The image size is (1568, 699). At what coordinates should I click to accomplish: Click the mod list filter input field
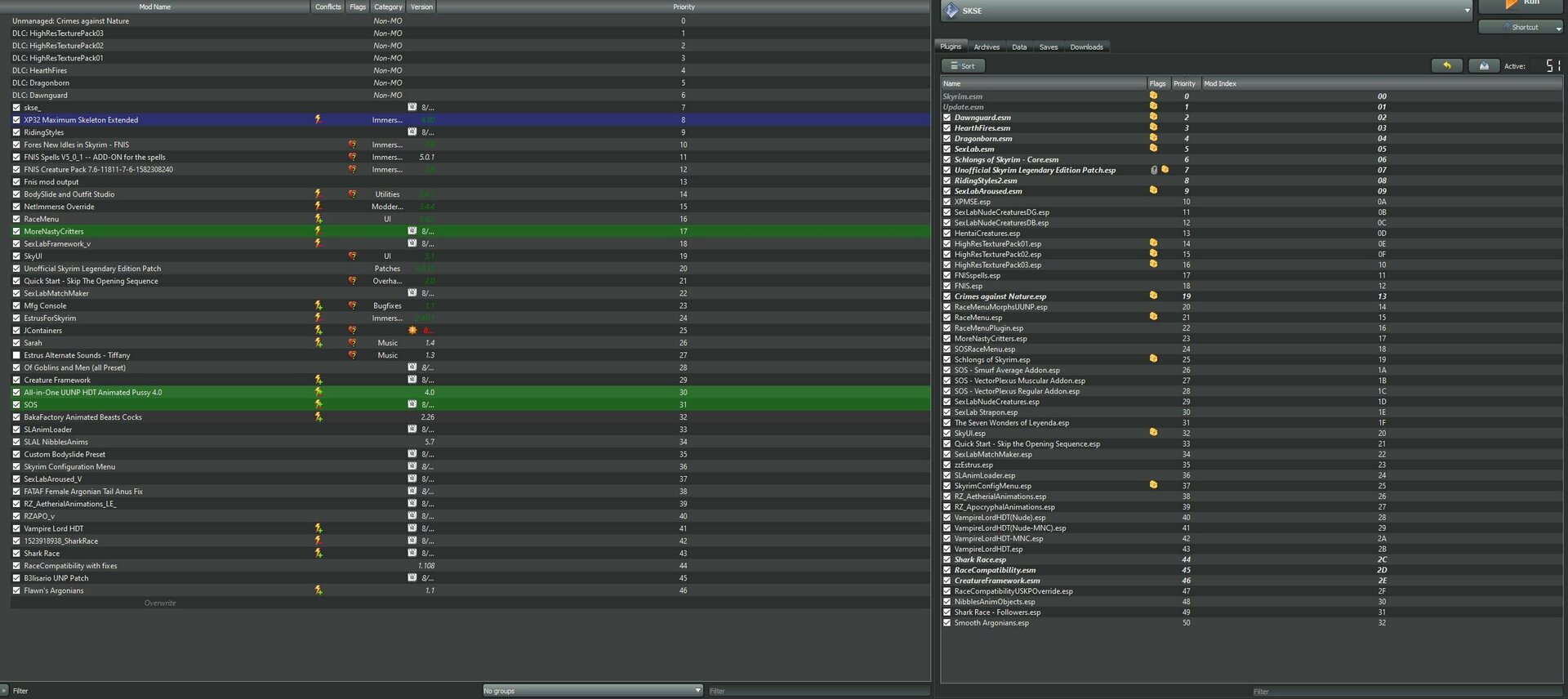[x=818, y=691]
